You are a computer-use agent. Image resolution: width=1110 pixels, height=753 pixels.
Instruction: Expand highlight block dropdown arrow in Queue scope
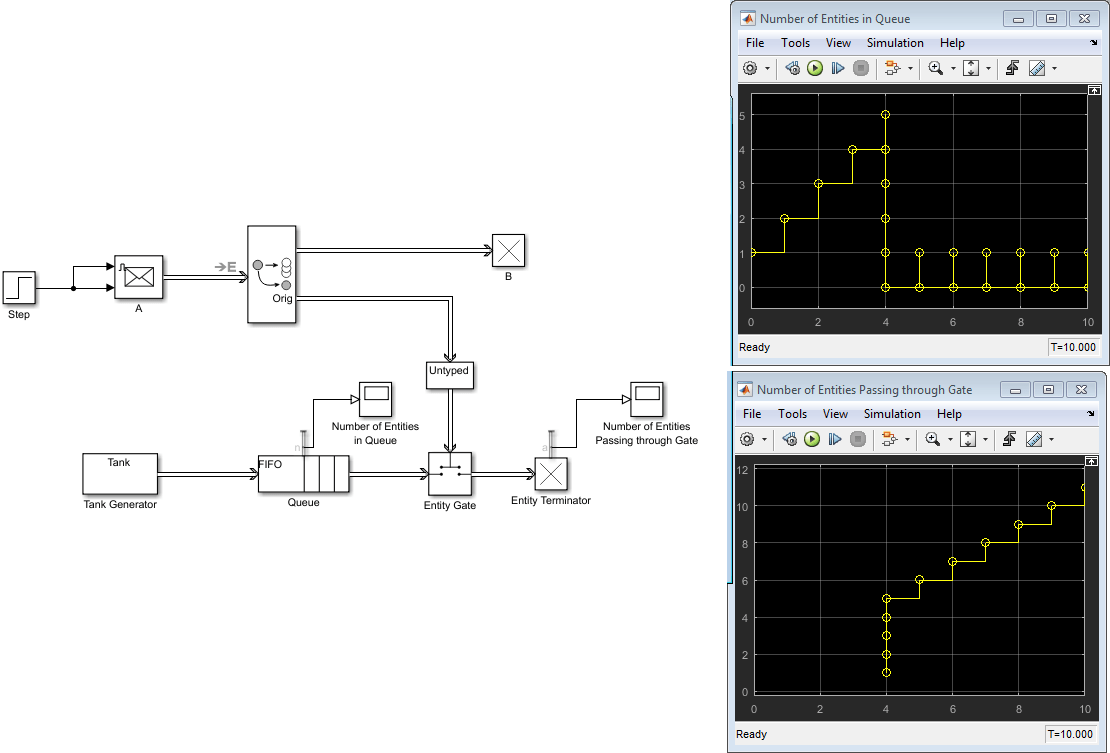click(910, 69)
